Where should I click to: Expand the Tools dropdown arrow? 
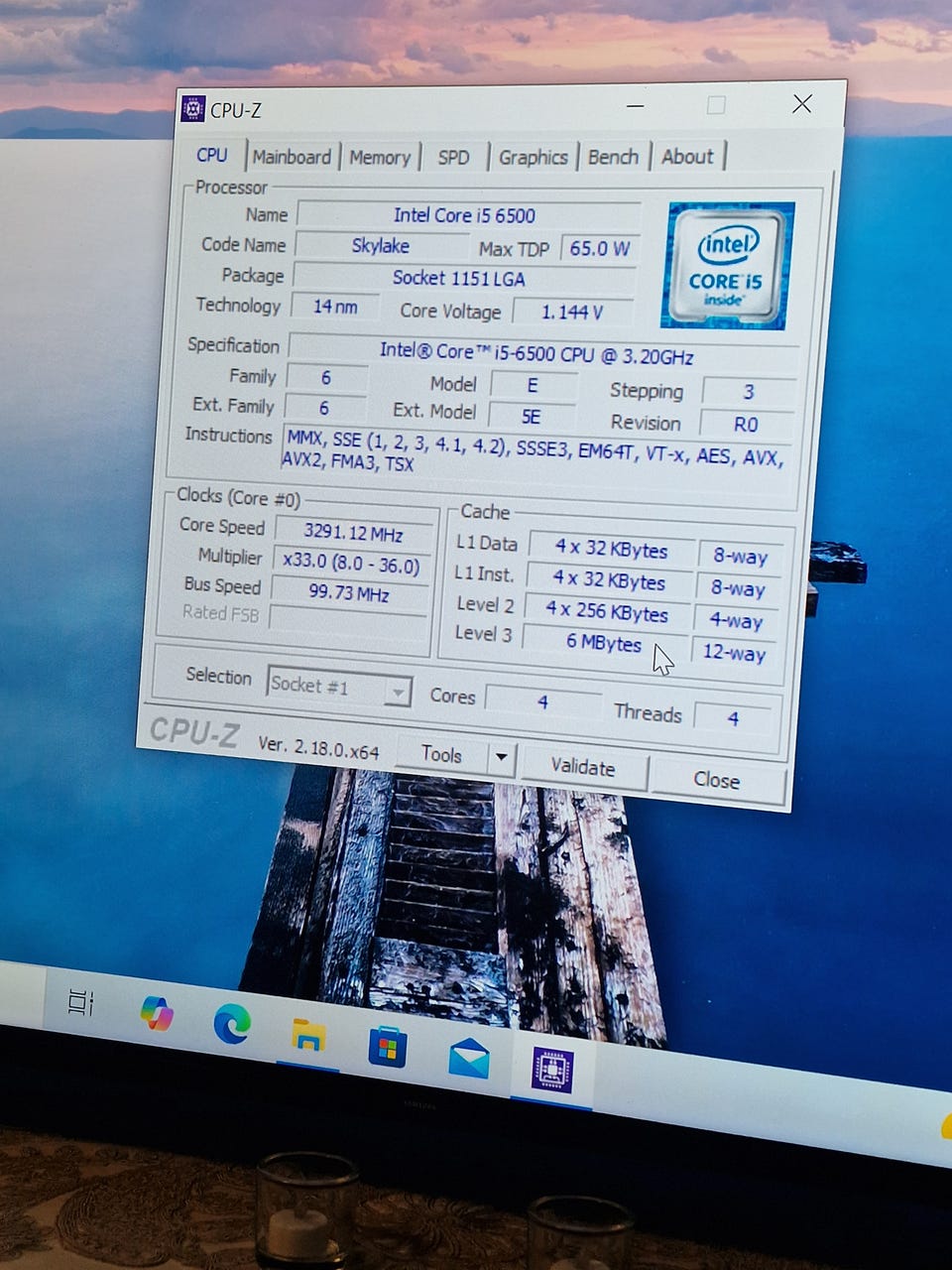[x=501, y=758]
